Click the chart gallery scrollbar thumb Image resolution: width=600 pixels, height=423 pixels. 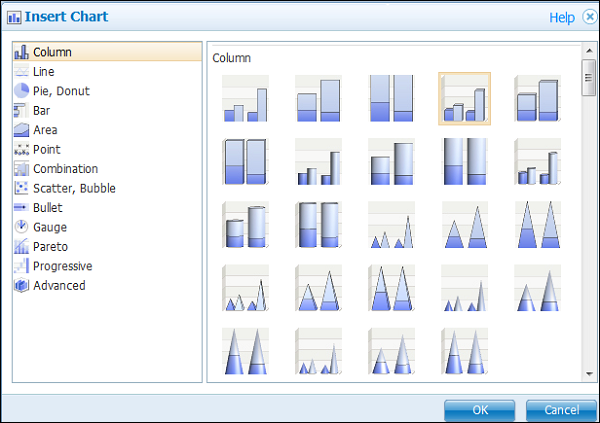coord(589,77)
